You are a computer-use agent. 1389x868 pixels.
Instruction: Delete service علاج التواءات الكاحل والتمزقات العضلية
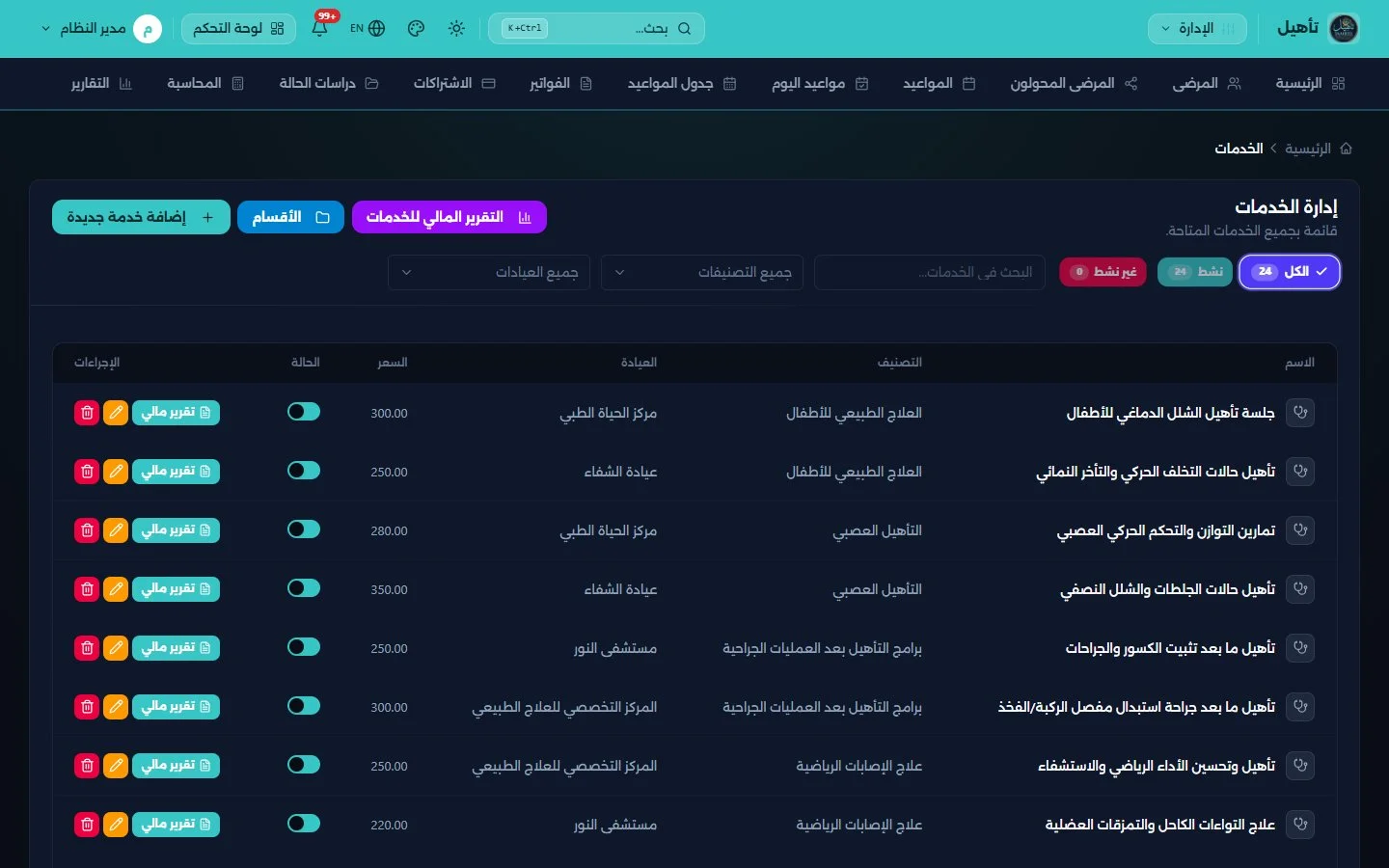tap(87, 825)
